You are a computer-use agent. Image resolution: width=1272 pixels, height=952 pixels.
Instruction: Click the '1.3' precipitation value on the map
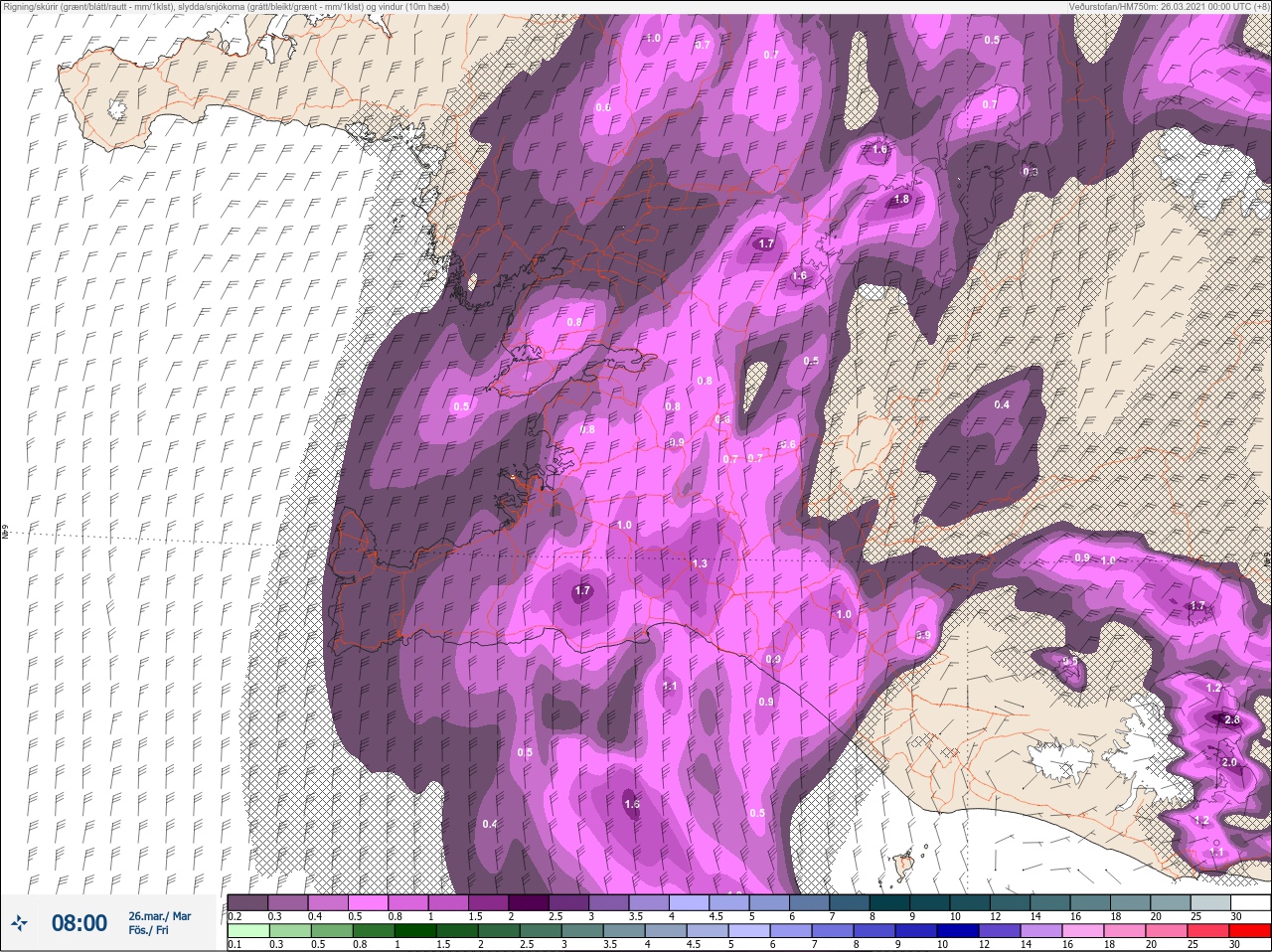pyautogui.click(x=699, y=563)
